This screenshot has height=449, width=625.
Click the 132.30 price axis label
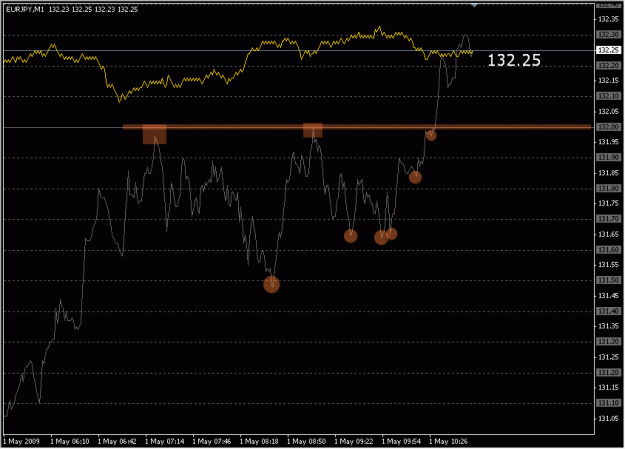(x=609, y=35)
